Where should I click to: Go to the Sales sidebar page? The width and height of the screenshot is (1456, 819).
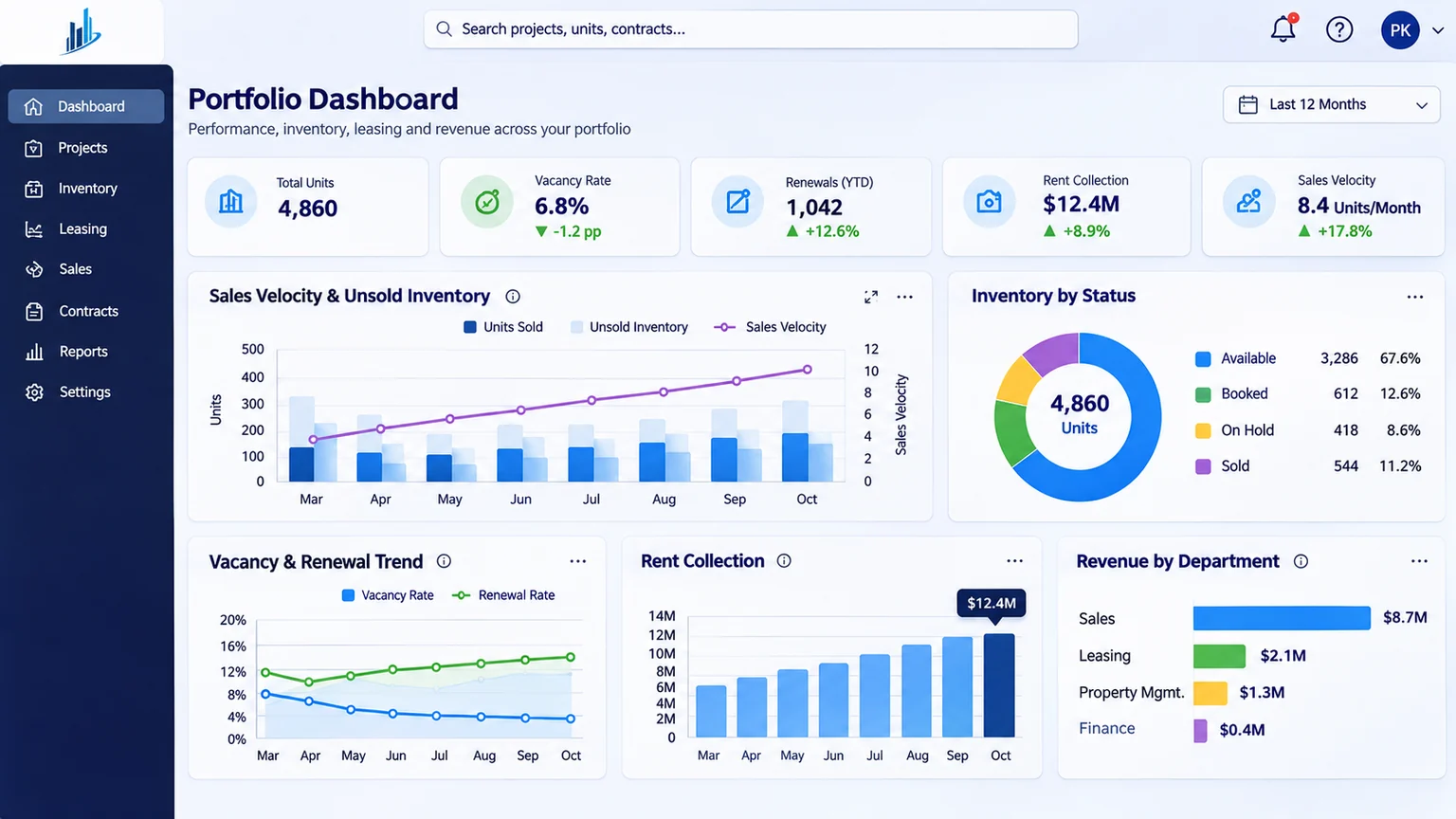point(86,269)
